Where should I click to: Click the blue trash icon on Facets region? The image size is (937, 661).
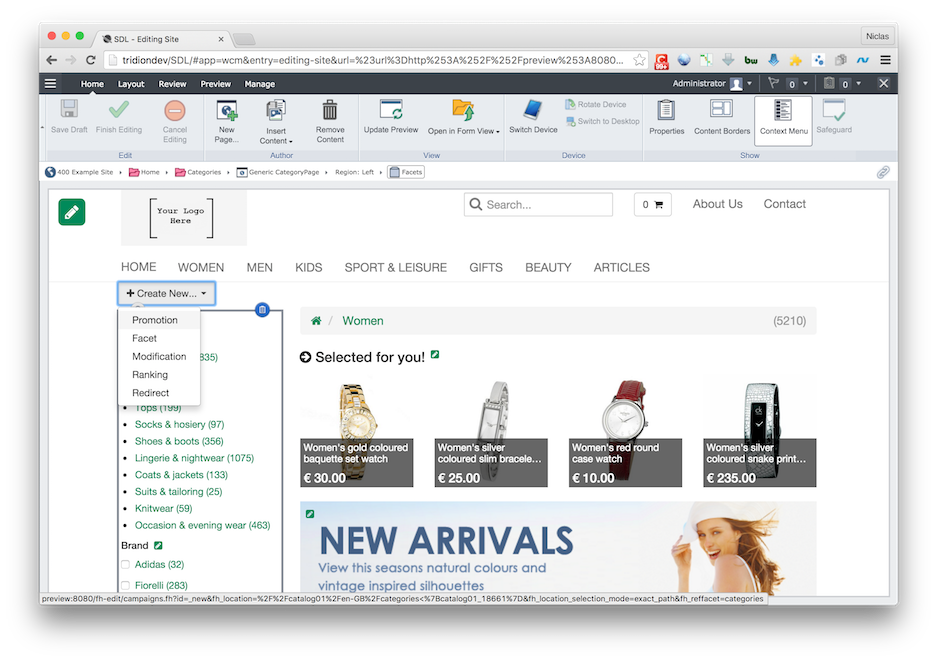(262, 310)
